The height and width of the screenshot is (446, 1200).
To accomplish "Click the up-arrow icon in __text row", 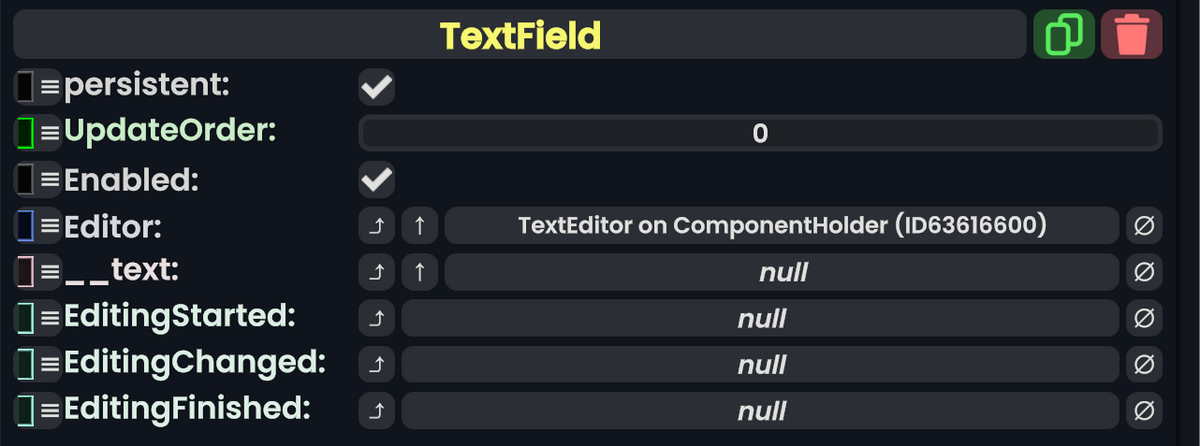I will coord(420,272).
